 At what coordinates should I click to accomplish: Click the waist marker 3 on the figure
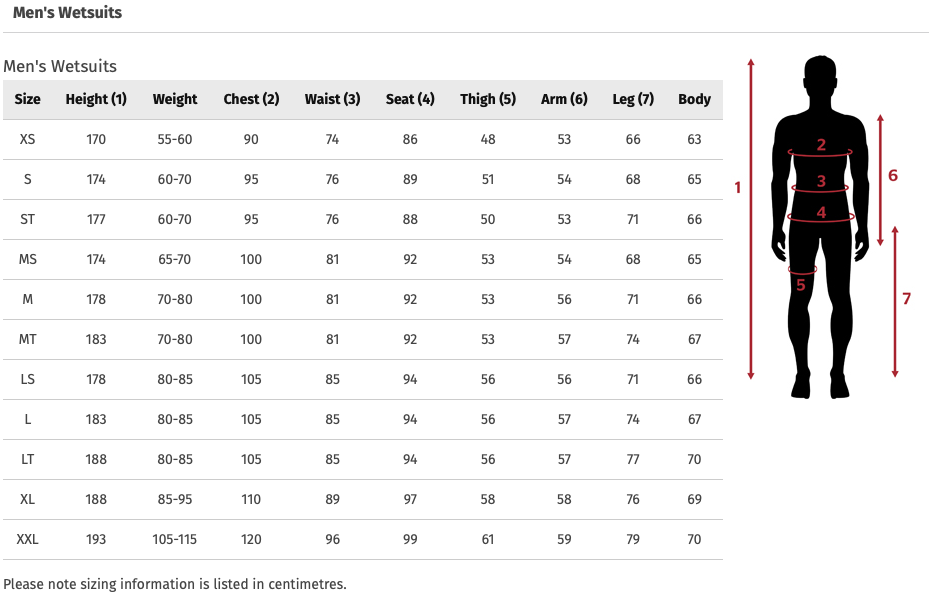[x=821, y=181]
